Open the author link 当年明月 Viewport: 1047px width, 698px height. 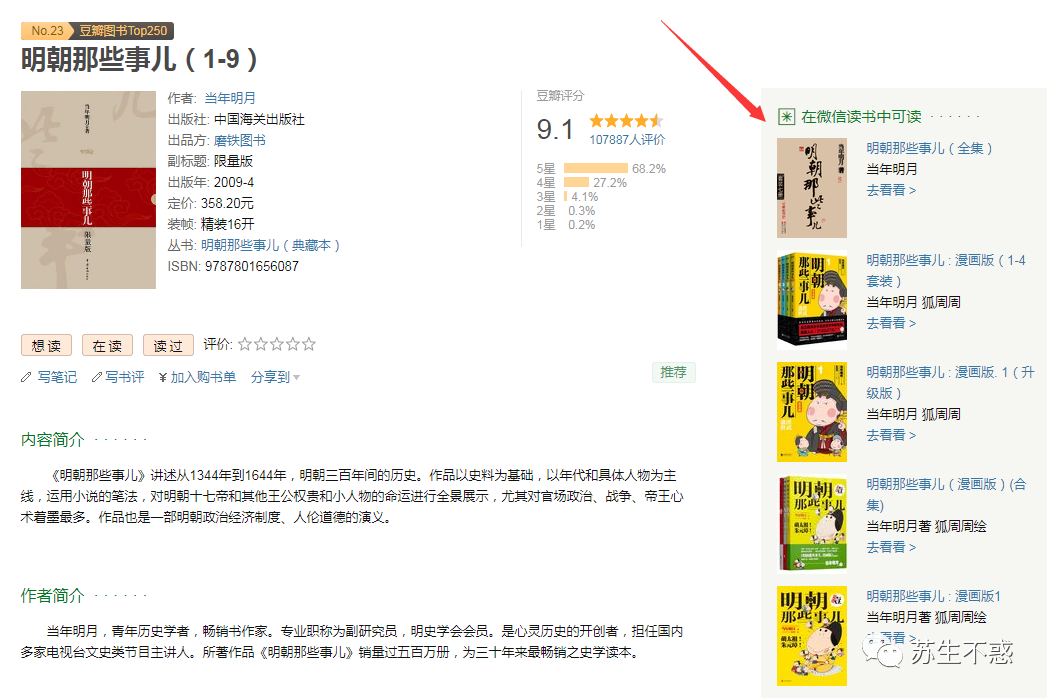coord(230,98)
